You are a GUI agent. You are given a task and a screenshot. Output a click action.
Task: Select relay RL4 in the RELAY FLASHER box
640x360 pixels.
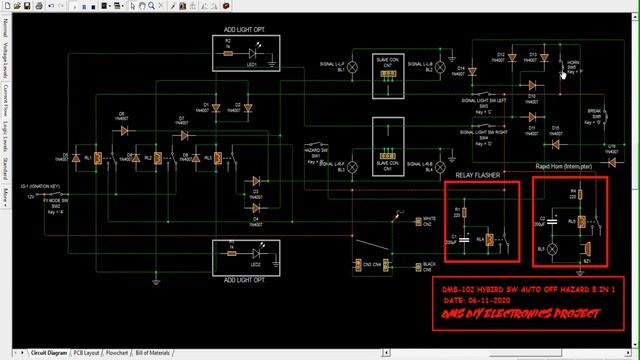click(x=489, y=240)
